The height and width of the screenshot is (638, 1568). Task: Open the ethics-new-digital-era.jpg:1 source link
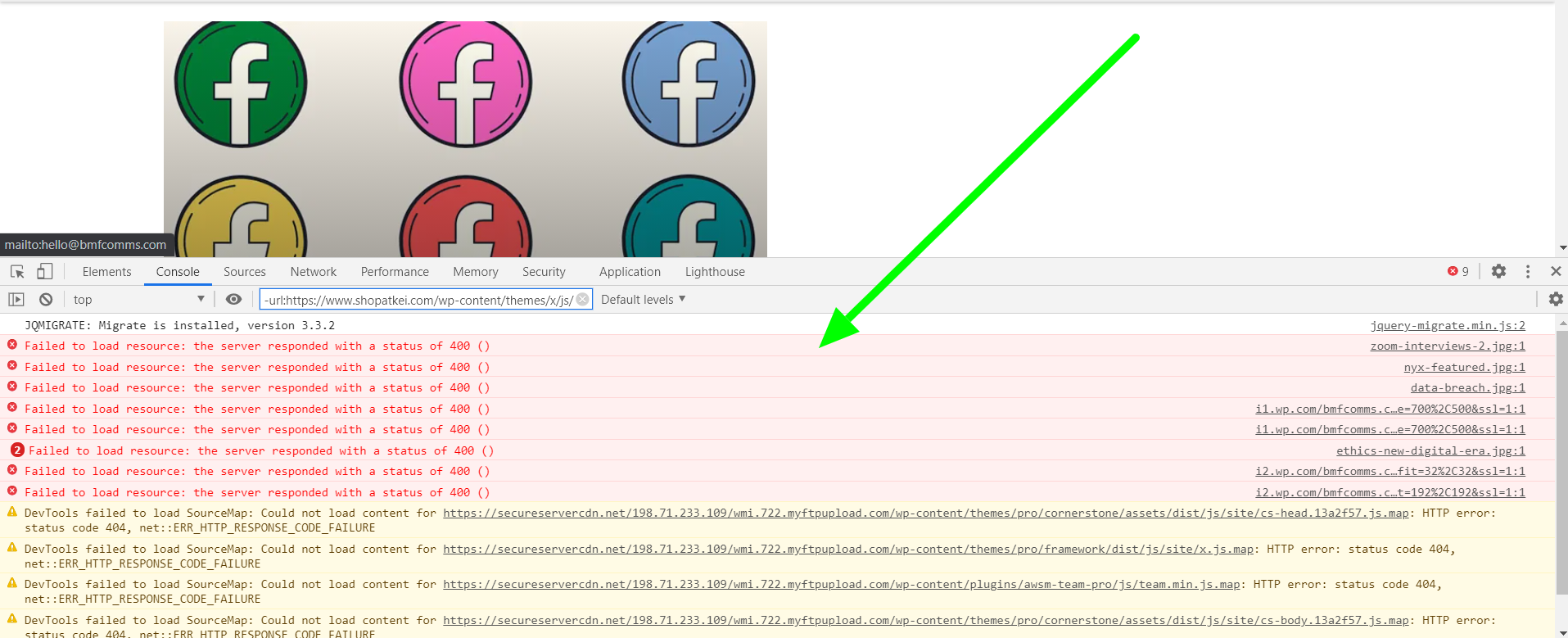click(x=1431, y=450)
